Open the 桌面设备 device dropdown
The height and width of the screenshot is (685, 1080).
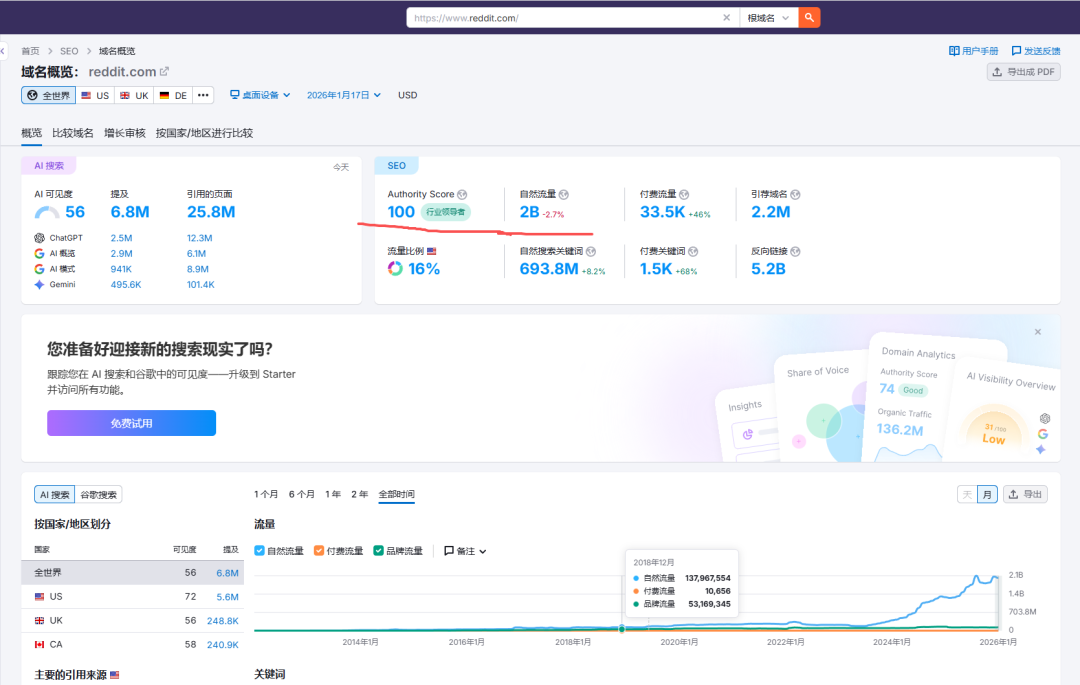click(261, 94)
